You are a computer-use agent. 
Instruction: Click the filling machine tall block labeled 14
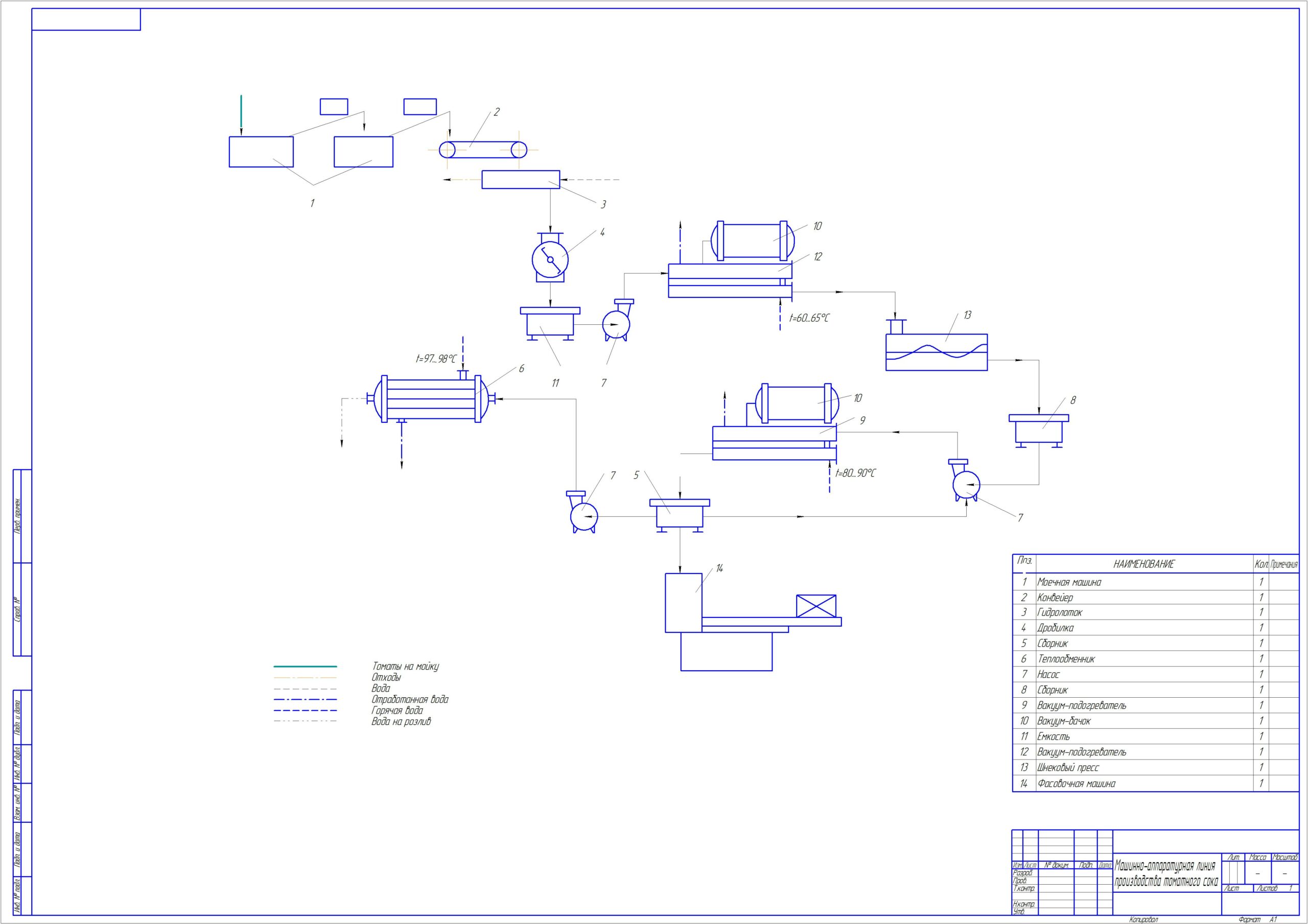point(684,603)
